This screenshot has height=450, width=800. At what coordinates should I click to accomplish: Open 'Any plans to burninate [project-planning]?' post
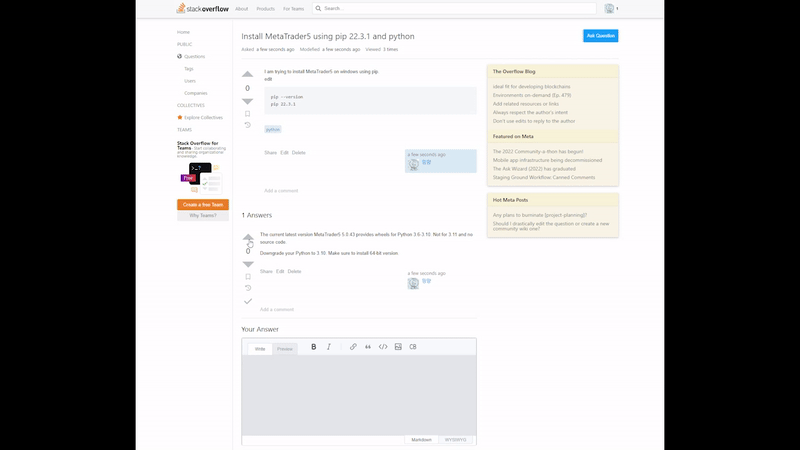tap(540, 215)
